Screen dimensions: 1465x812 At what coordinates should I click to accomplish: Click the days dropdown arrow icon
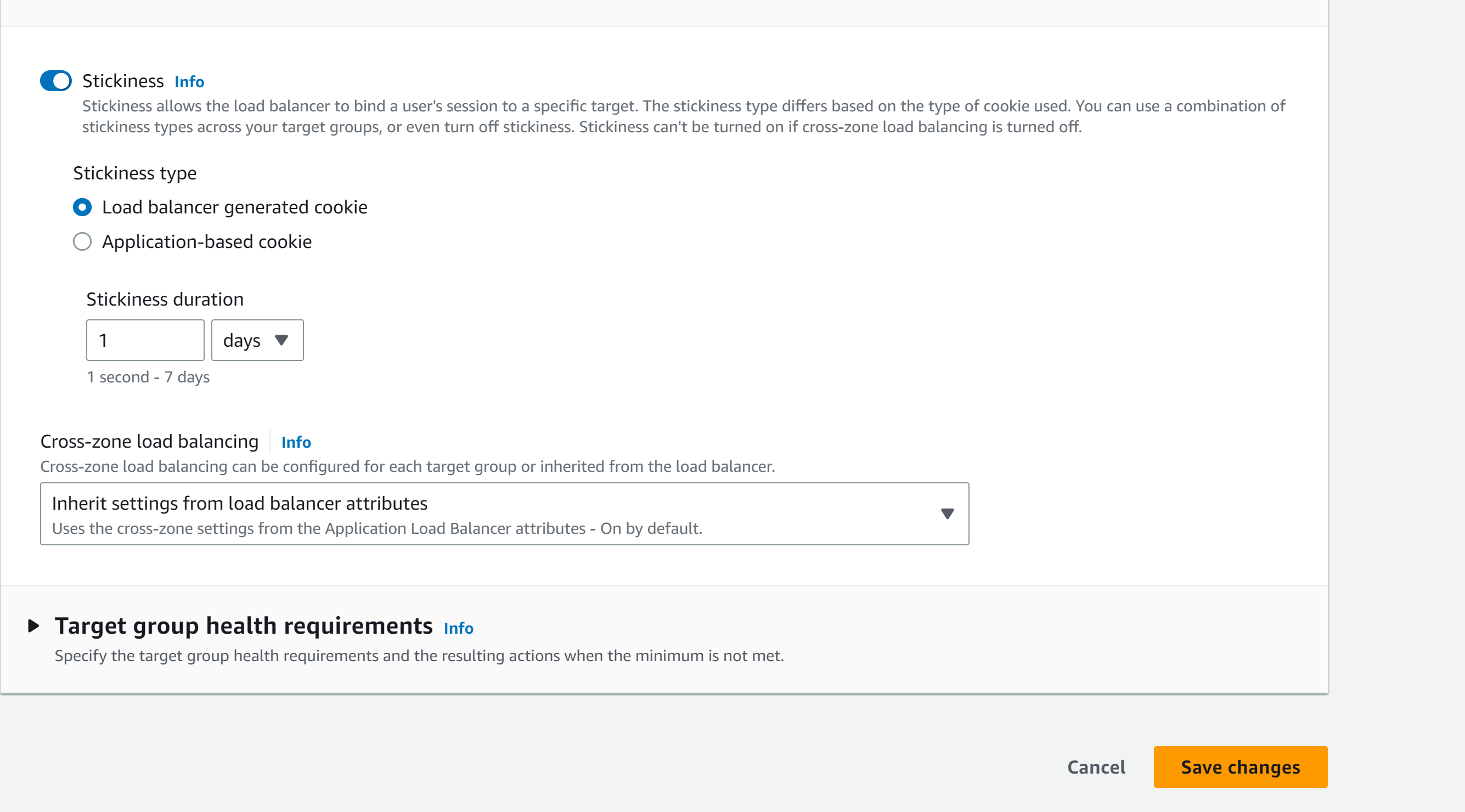[x=281, y=340]
